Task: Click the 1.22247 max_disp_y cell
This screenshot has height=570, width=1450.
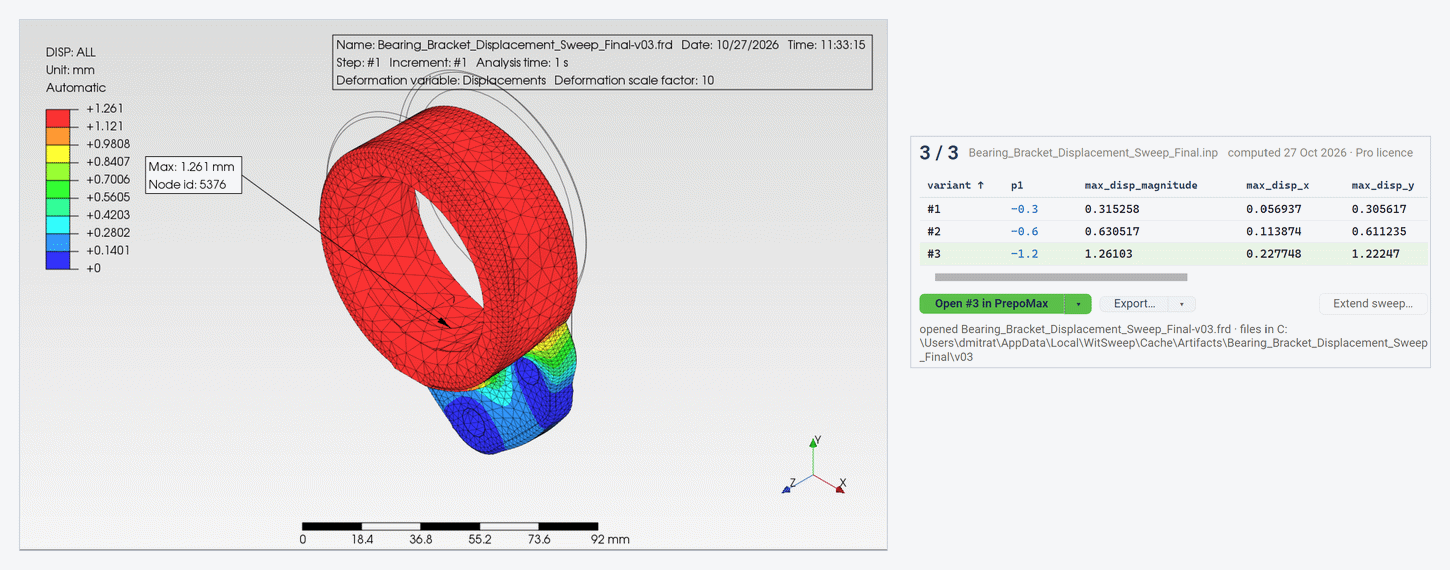Action: 1376,253
